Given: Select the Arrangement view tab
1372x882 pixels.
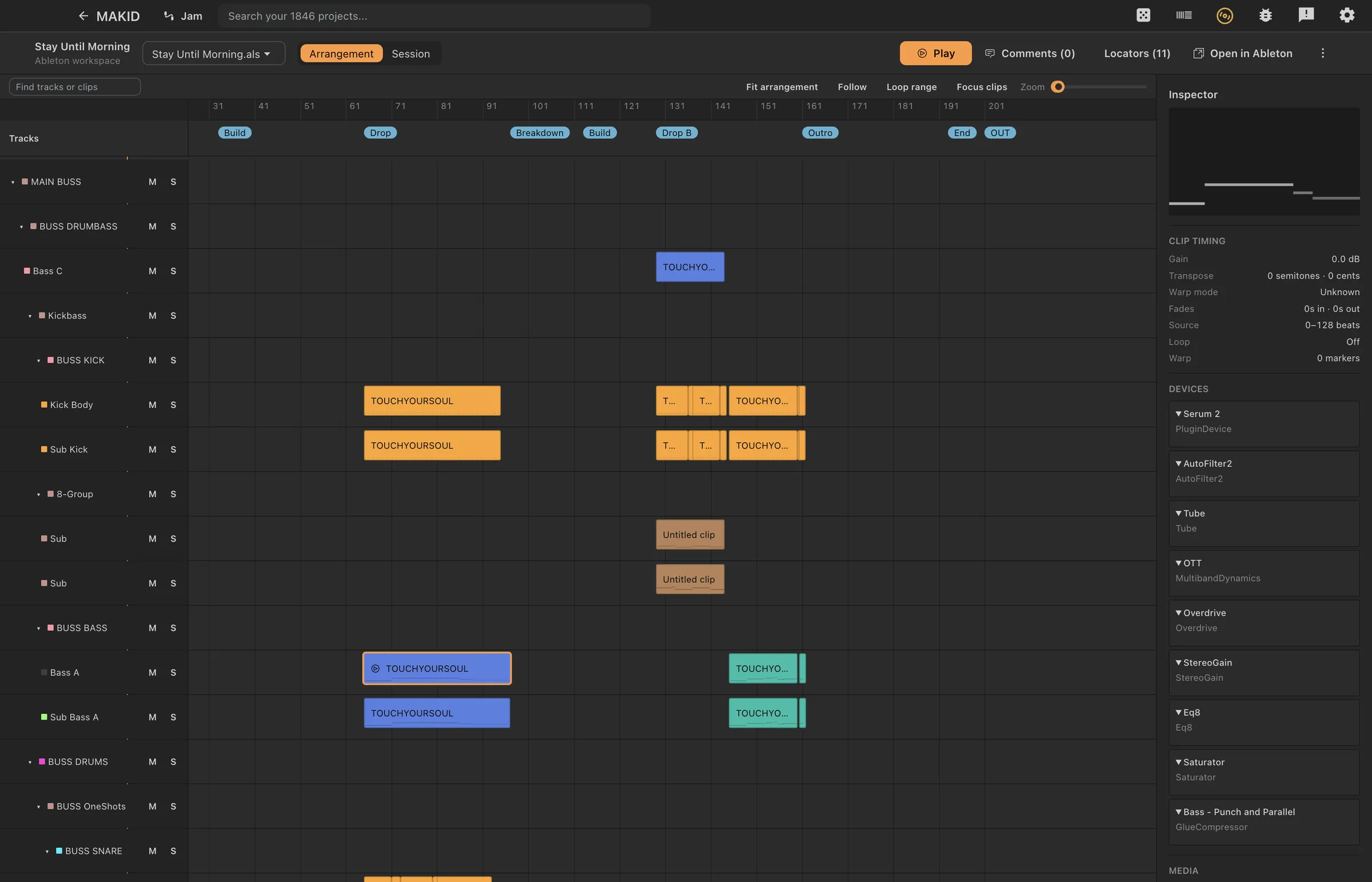Looking at the screenshot, I should 341,54.
